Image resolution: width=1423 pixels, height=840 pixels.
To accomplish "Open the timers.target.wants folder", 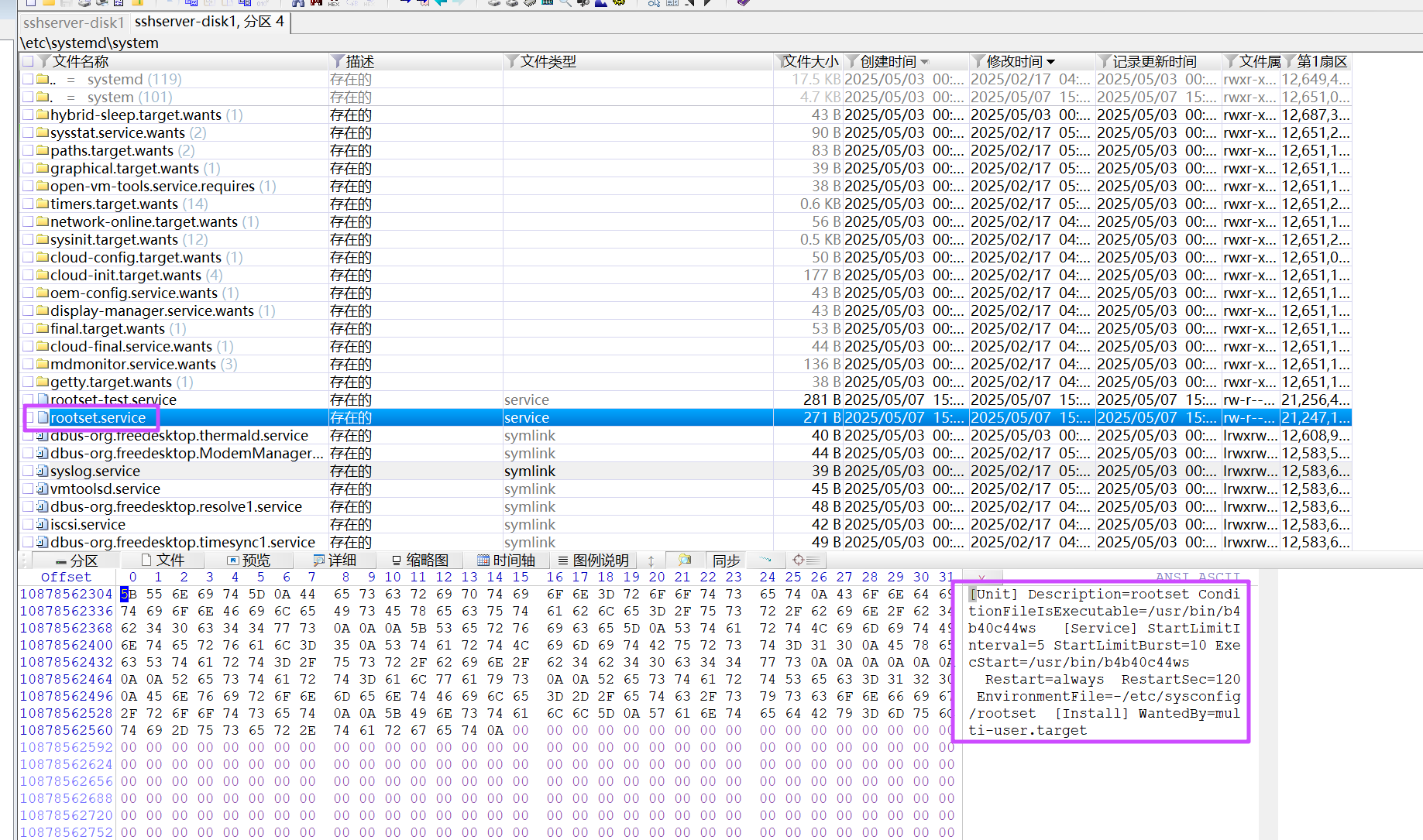I will coord(114,204).
